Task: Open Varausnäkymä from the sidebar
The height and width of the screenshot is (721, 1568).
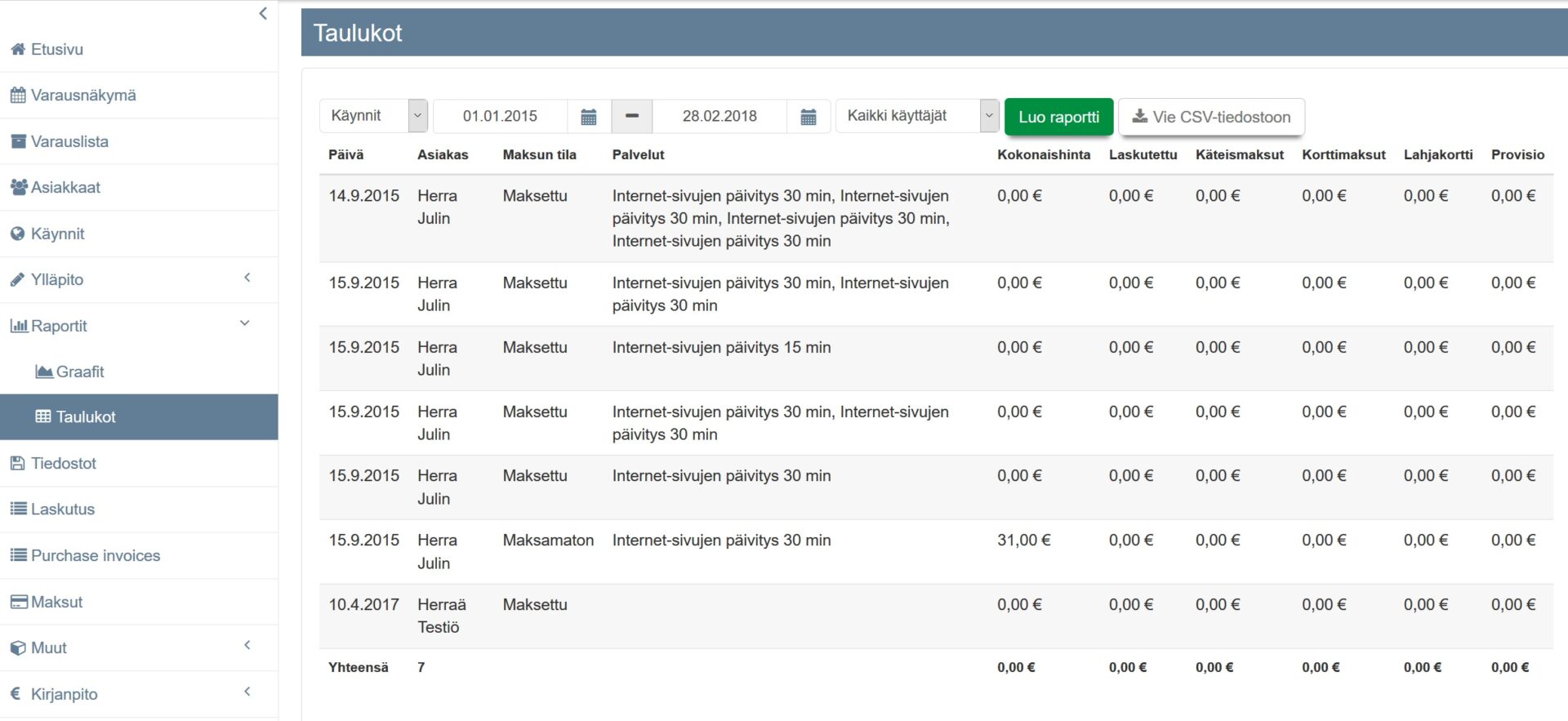Action: 83,96
